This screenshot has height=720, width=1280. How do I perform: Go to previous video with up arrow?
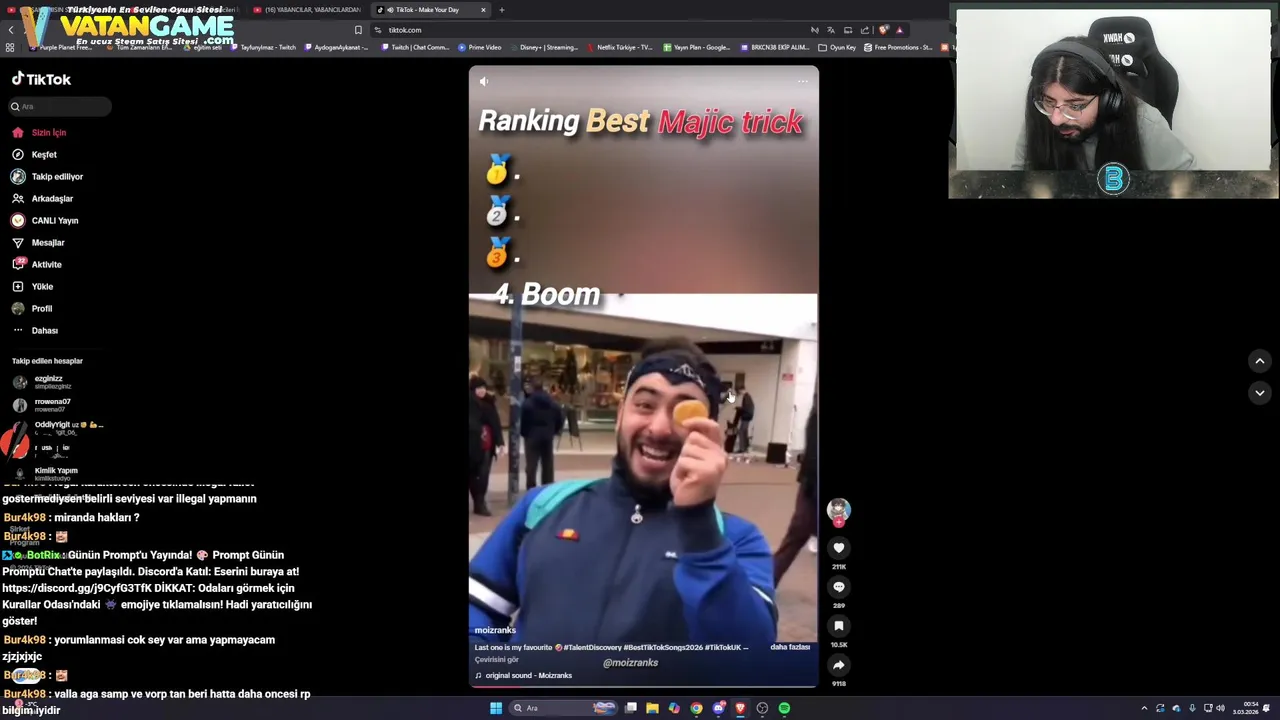[1260, 361]
